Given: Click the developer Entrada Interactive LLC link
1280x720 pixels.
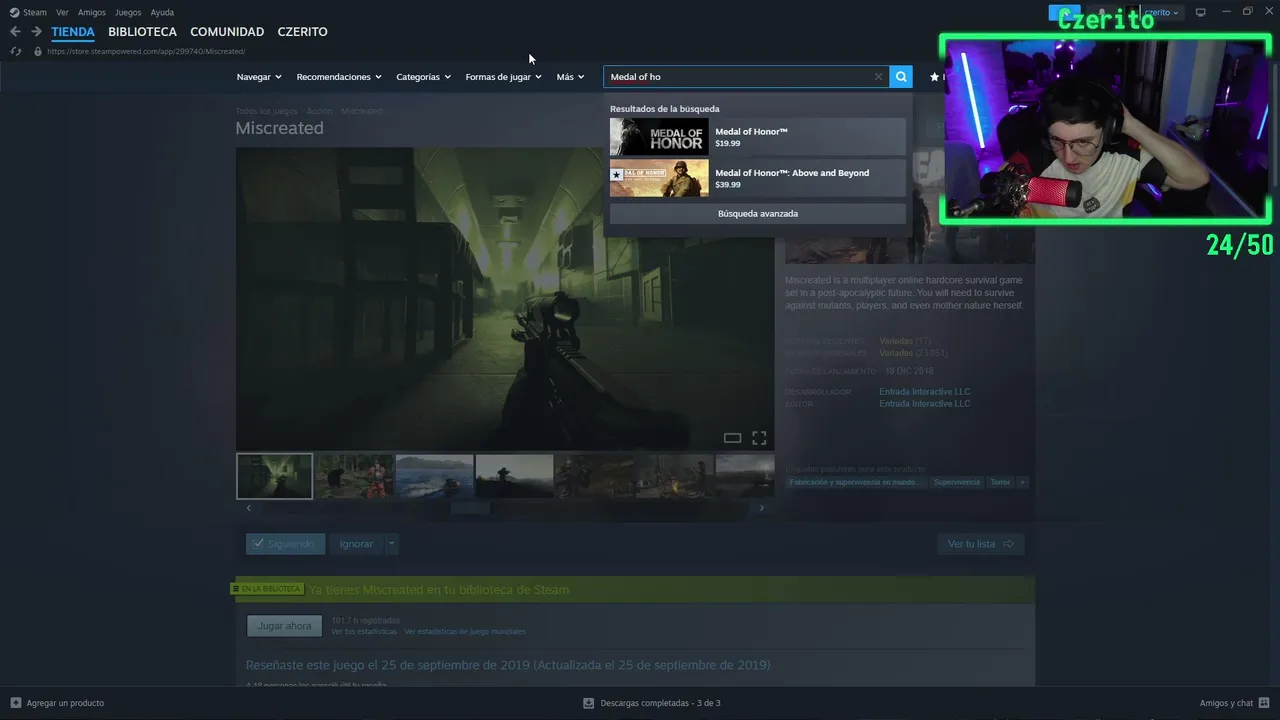Looking at the screenshot, I should pos(924,392).
